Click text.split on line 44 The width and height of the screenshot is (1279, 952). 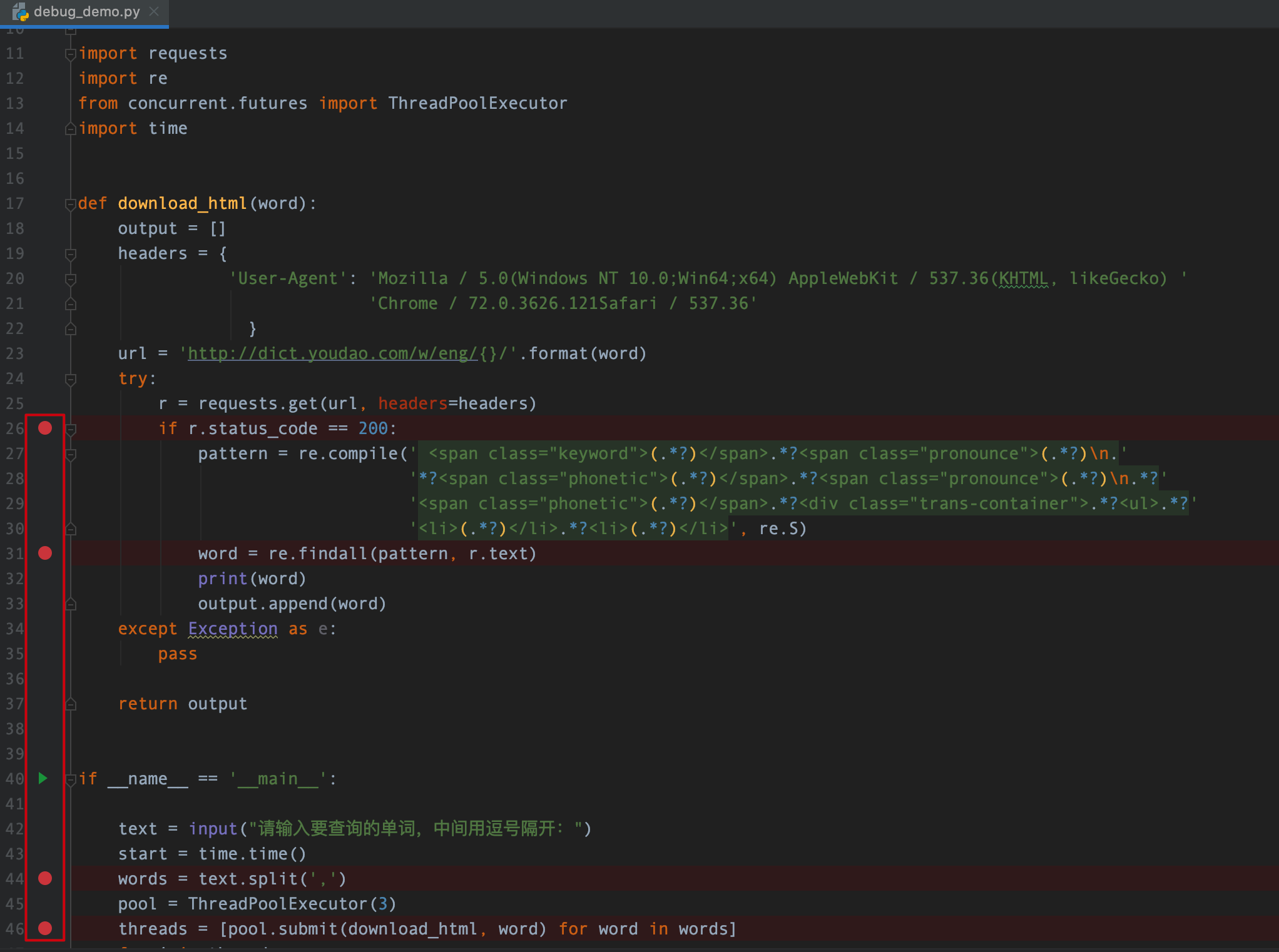(247, 879)
